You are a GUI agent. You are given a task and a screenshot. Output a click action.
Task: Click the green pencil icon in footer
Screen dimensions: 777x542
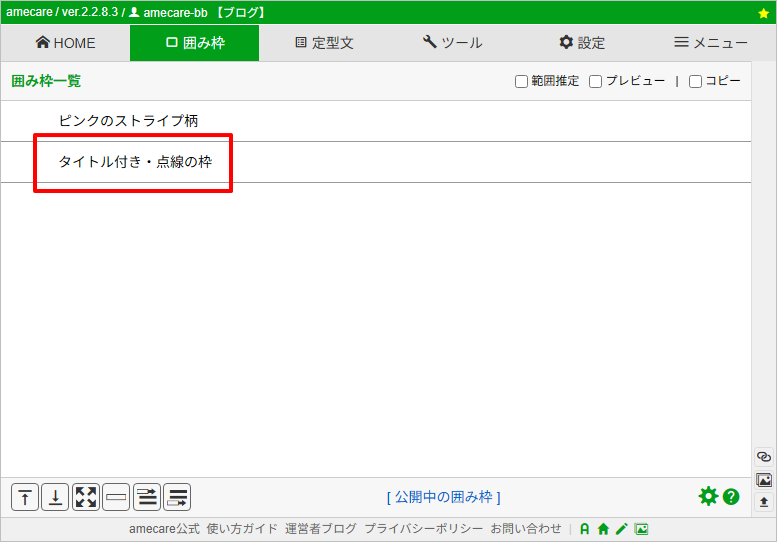pos(621,529)
